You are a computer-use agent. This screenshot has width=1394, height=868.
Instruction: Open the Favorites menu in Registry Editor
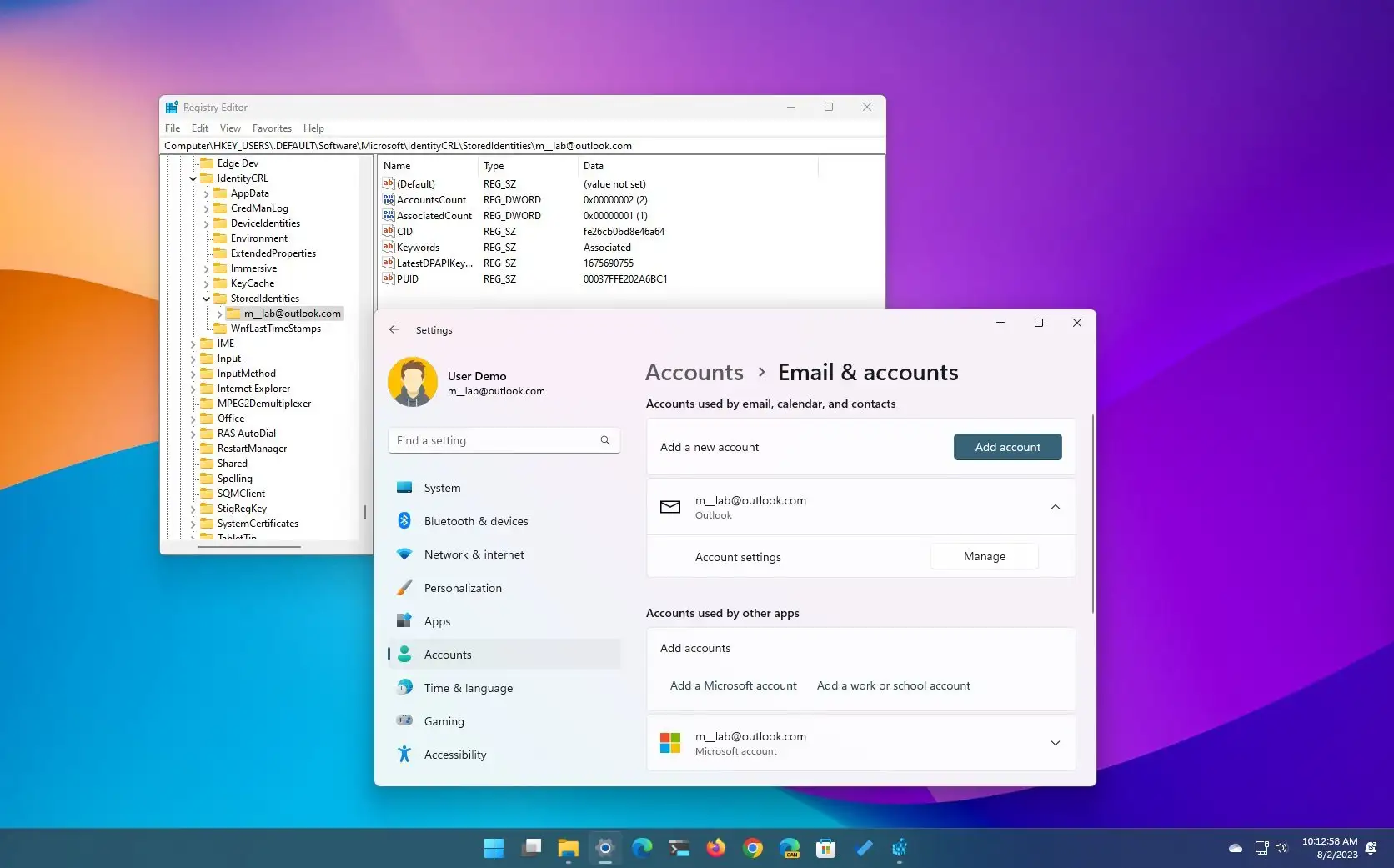272,128
